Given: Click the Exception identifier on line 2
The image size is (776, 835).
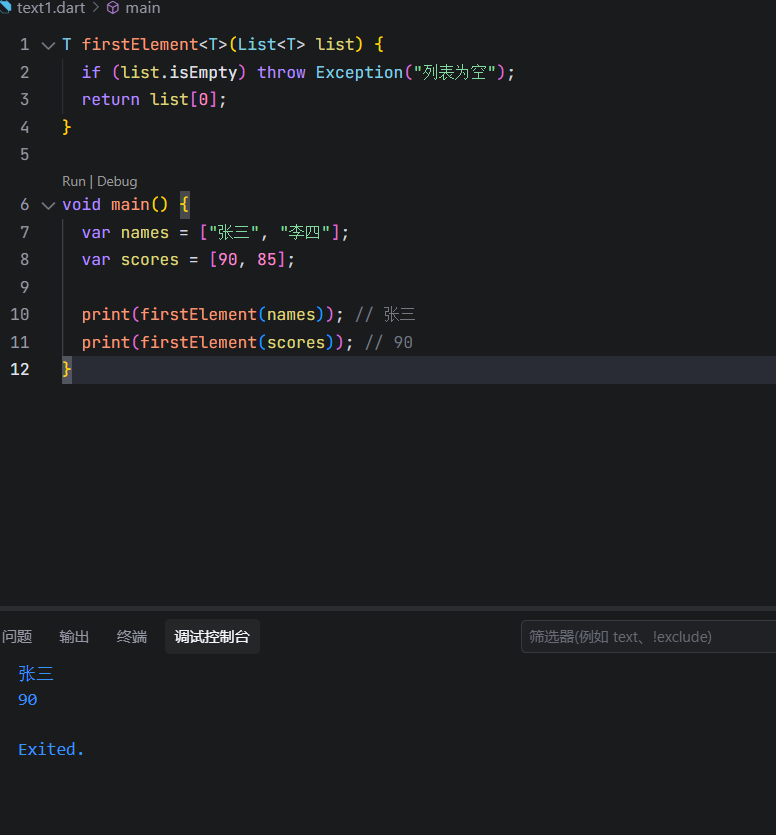Looking at the screenshot, I should (359, 72).
